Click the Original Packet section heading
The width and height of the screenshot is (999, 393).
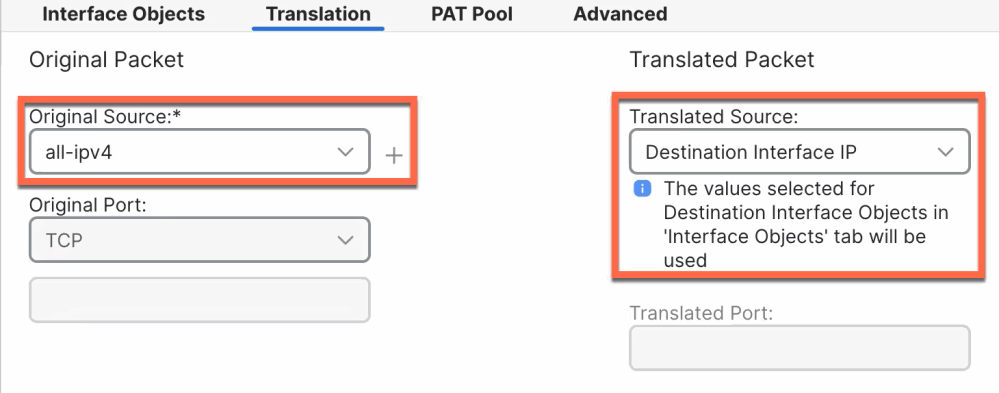click(x=106, y=60)
